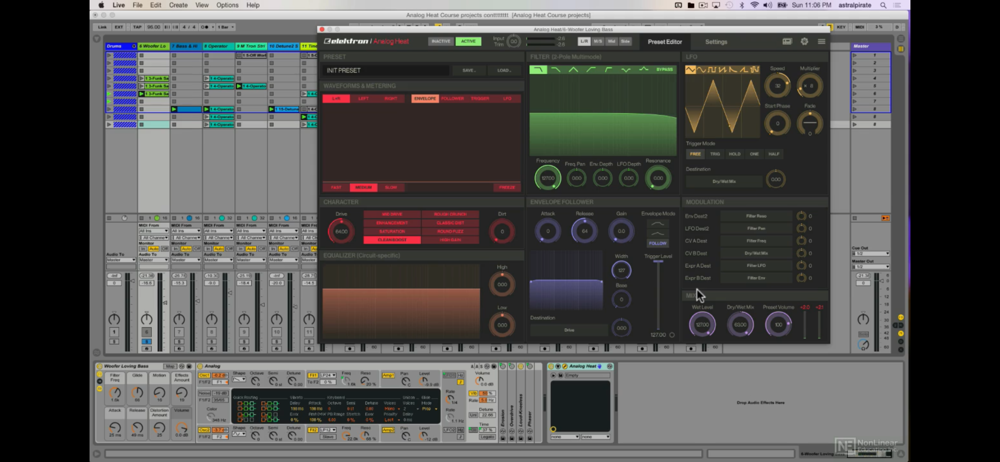Click the Equalizer High knob
The image size is (1000, 462).
502,285
